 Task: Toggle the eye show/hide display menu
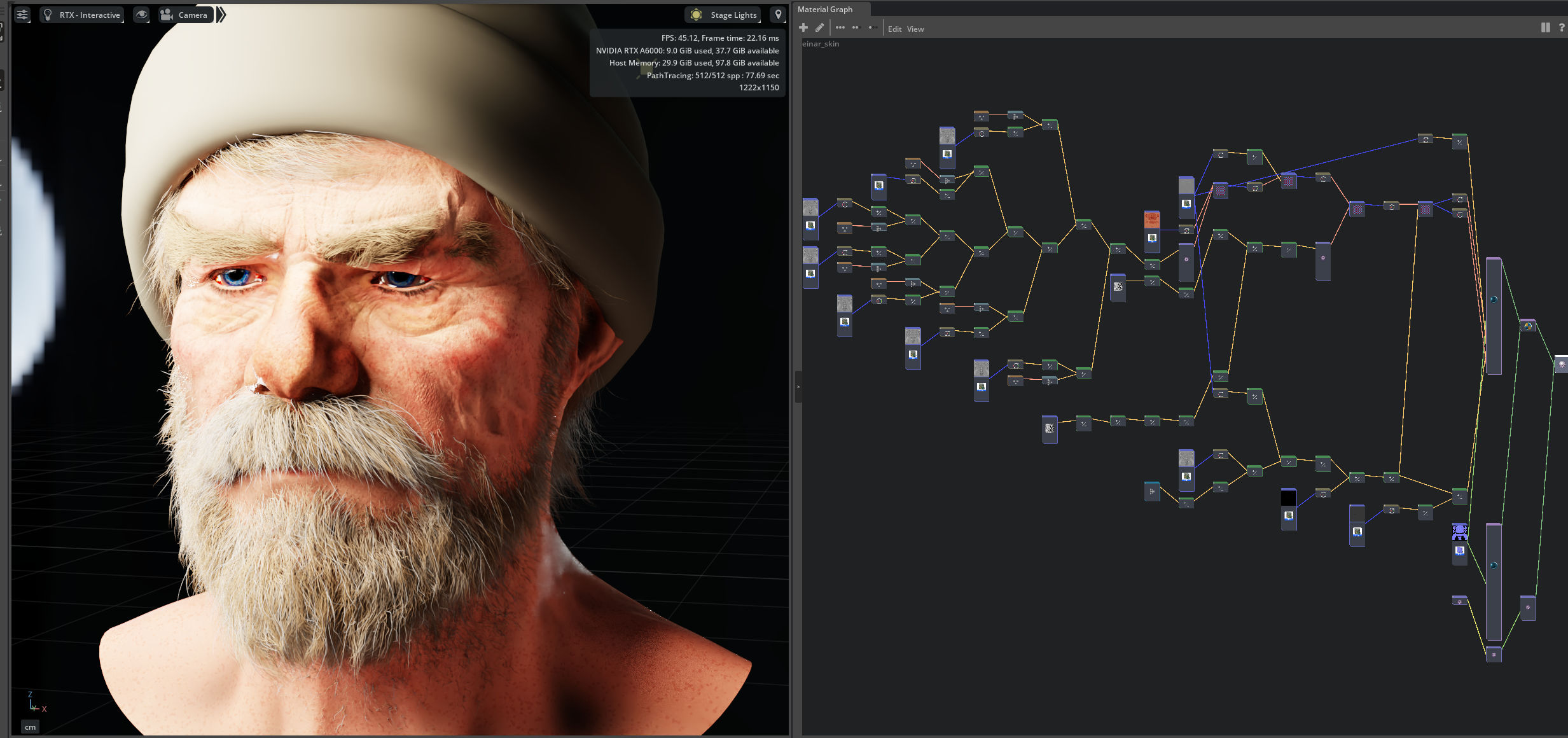(x=141, y=15)
